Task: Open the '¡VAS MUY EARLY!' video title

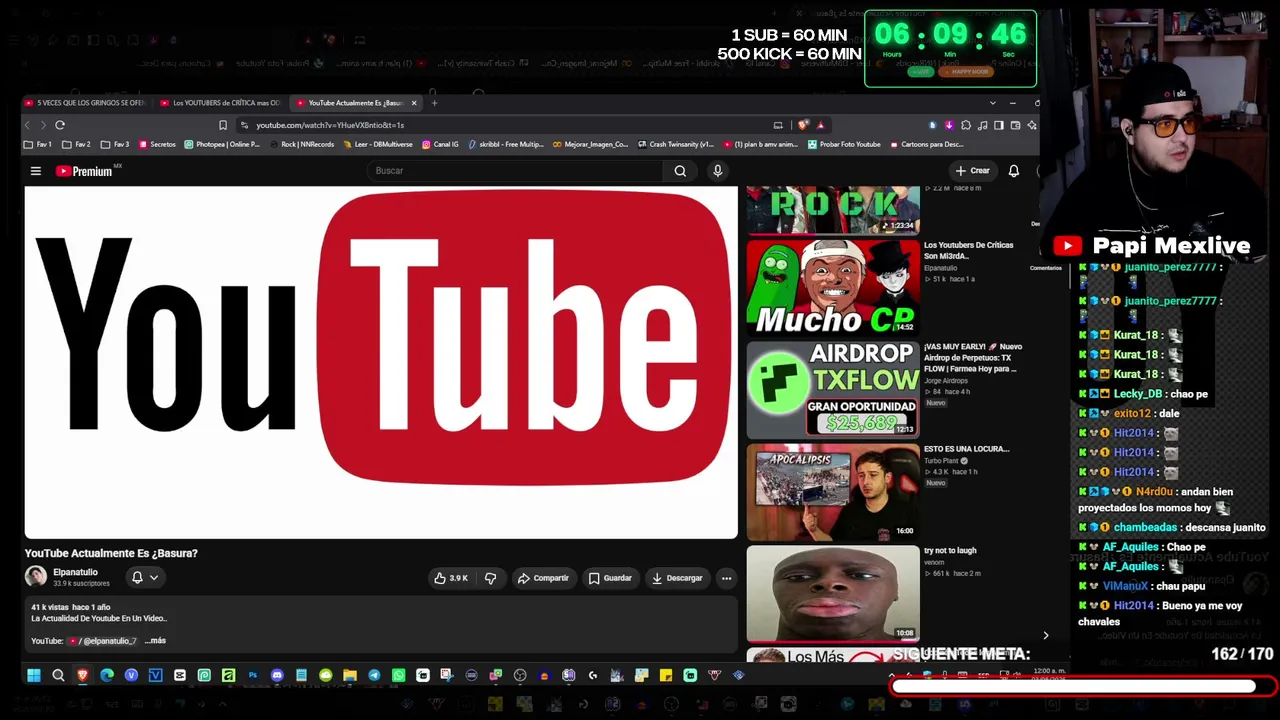Action: (x=973, y=358)
